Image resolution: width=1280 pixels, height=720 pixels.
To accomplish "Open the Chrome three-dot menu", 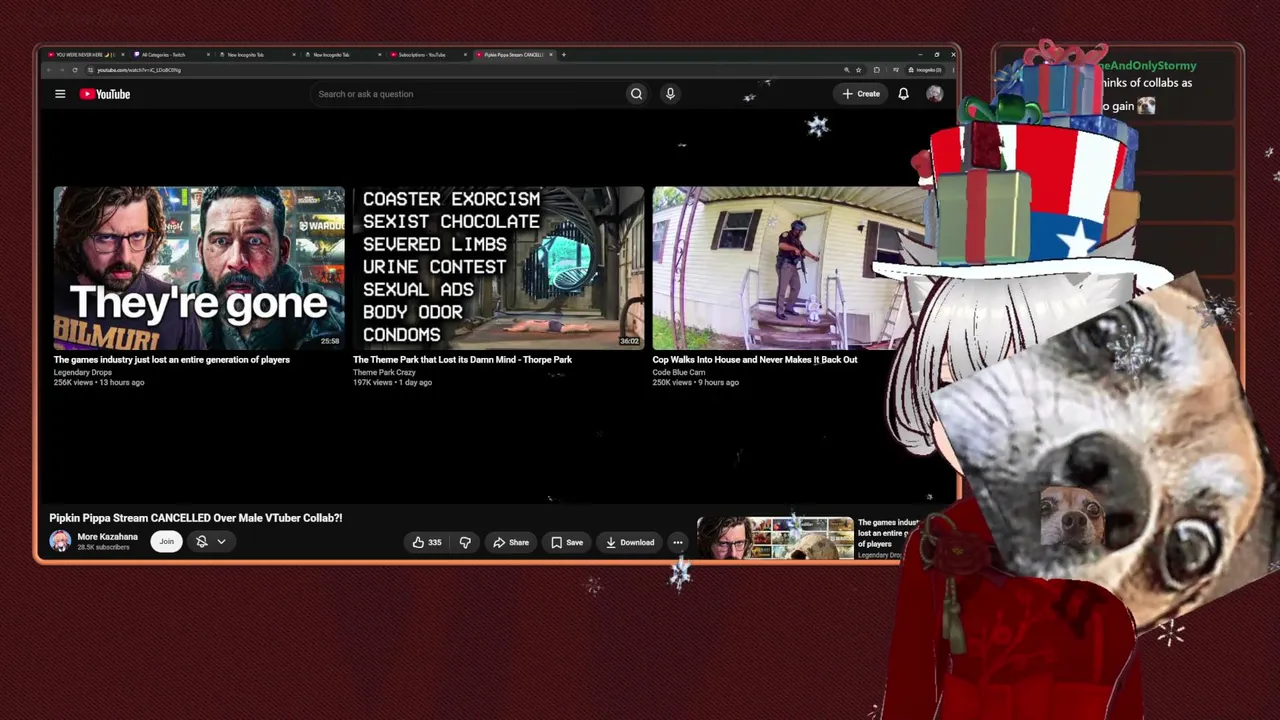I will [951, 70].
